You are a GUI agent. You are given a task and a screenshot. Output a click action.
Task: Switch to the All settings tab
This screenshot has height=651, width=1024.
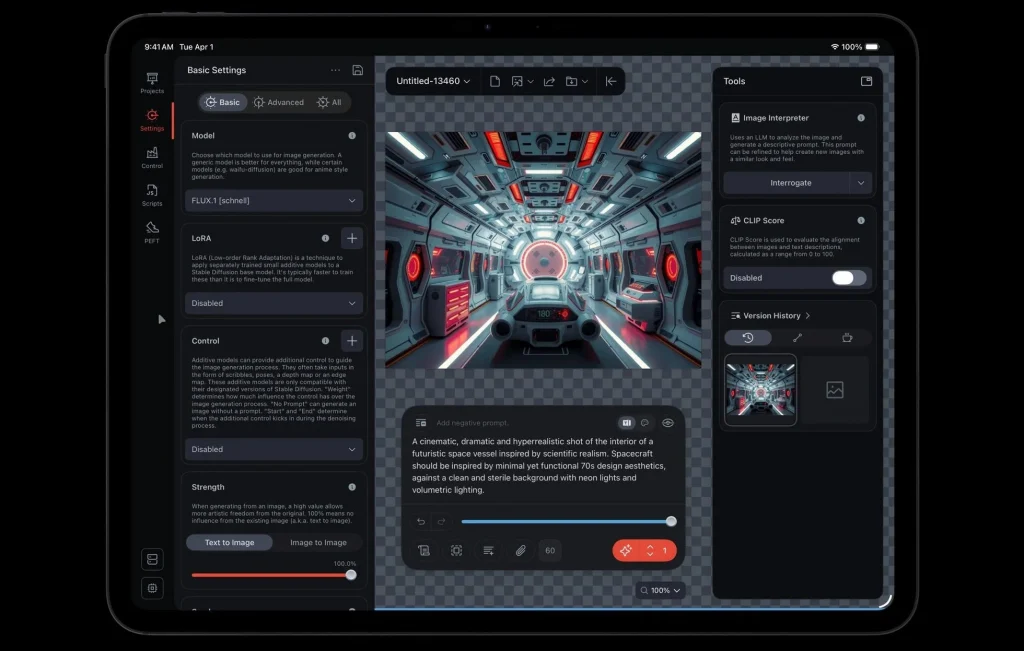[x=329, y=102]
